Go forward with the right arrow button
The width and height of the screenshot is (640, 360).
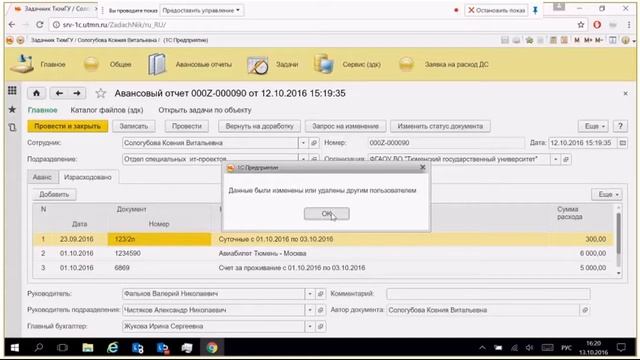click(77, 93)
